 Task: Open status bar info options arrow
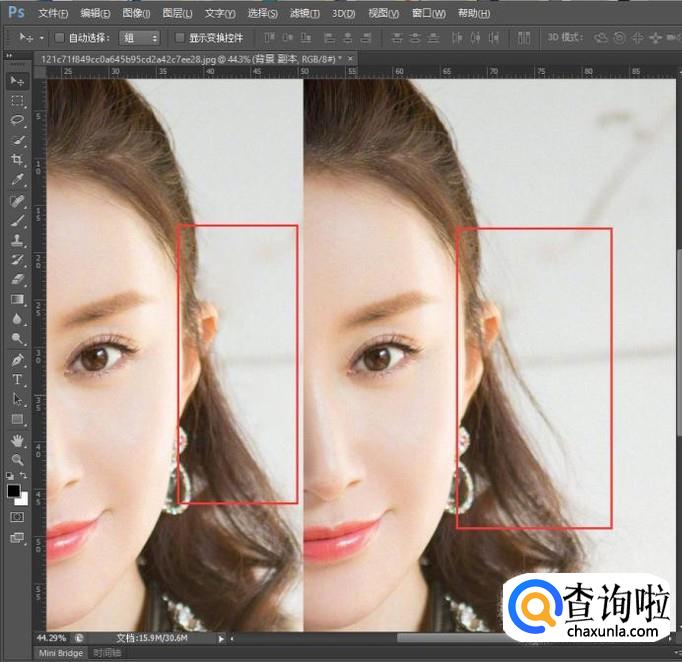[221, 639]
